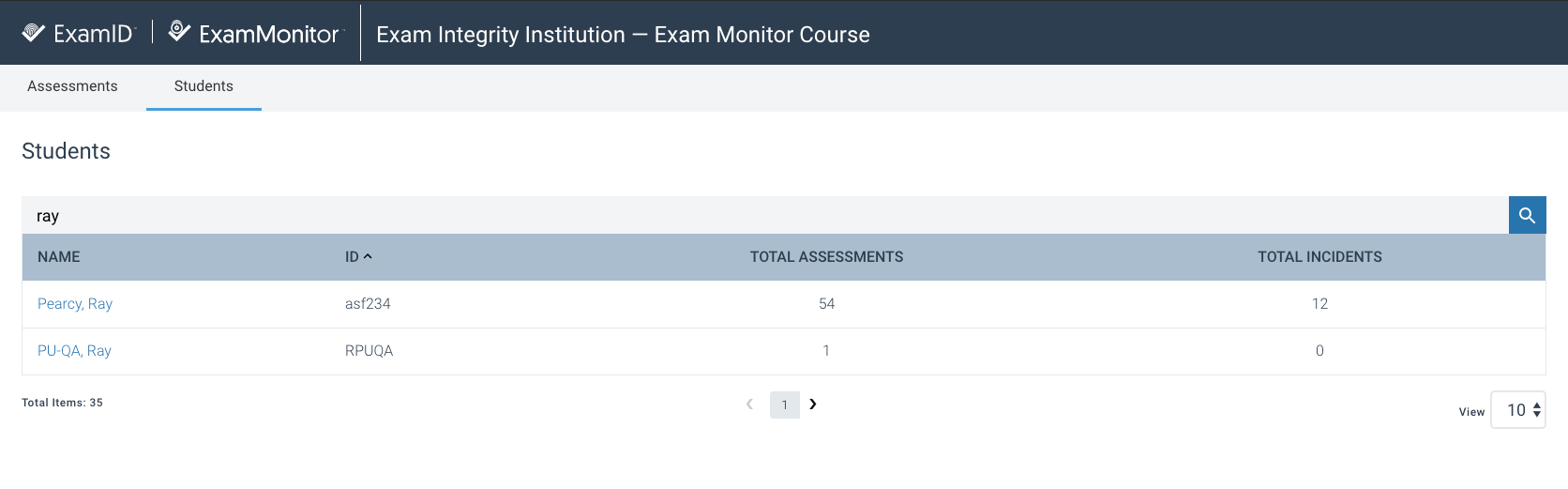Click the magnifying glass search button
1568x489 pixels.
tap(1527, 215)
